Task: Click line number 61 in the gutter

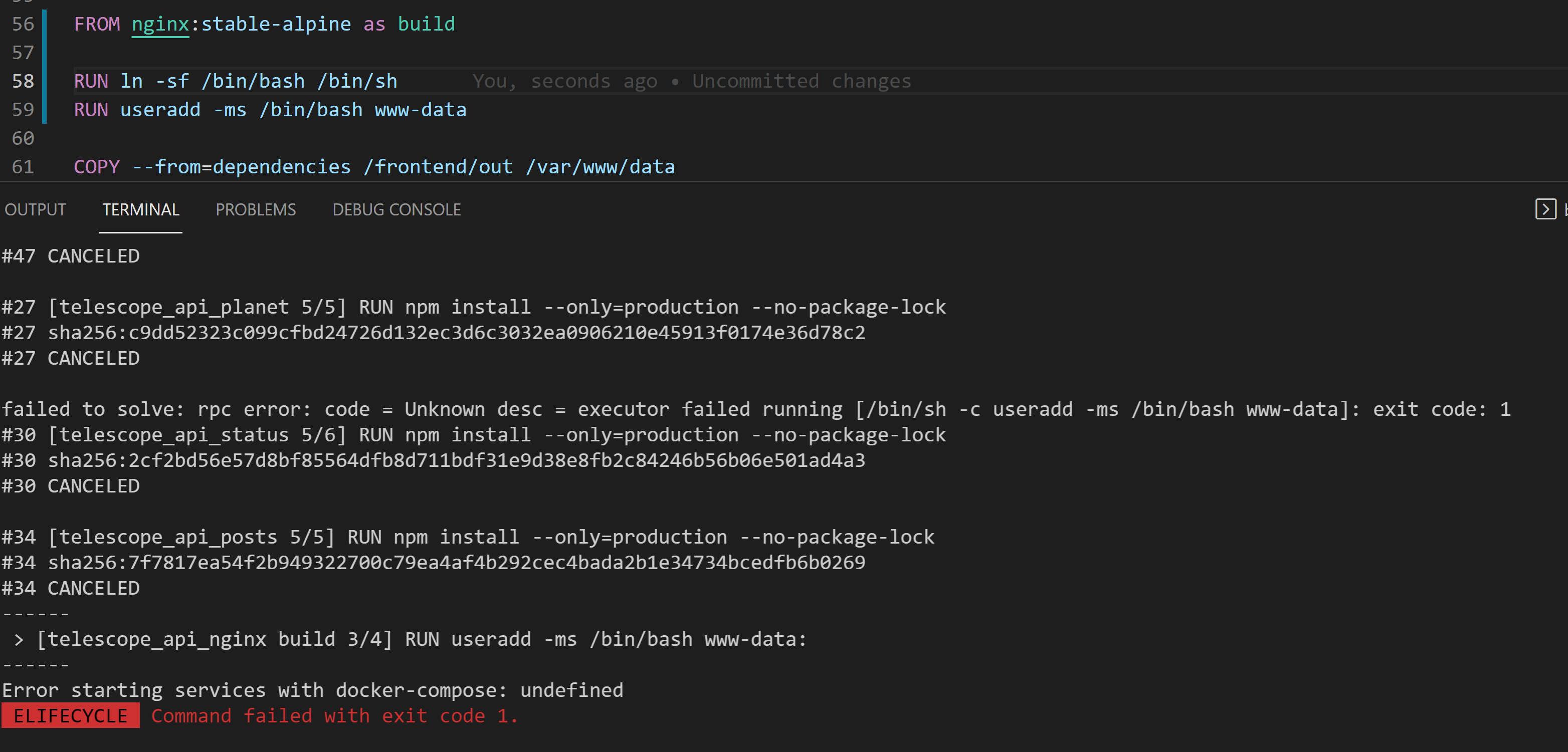Action: tap(23, 166)
